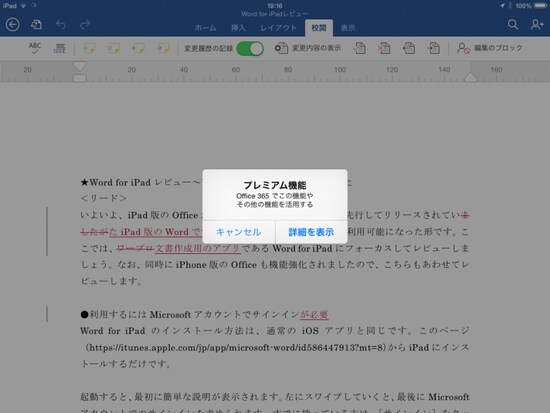Tap the inserted text 文書作成用のアプリ
The image size is (550, 413).
[x=197, y=248]
